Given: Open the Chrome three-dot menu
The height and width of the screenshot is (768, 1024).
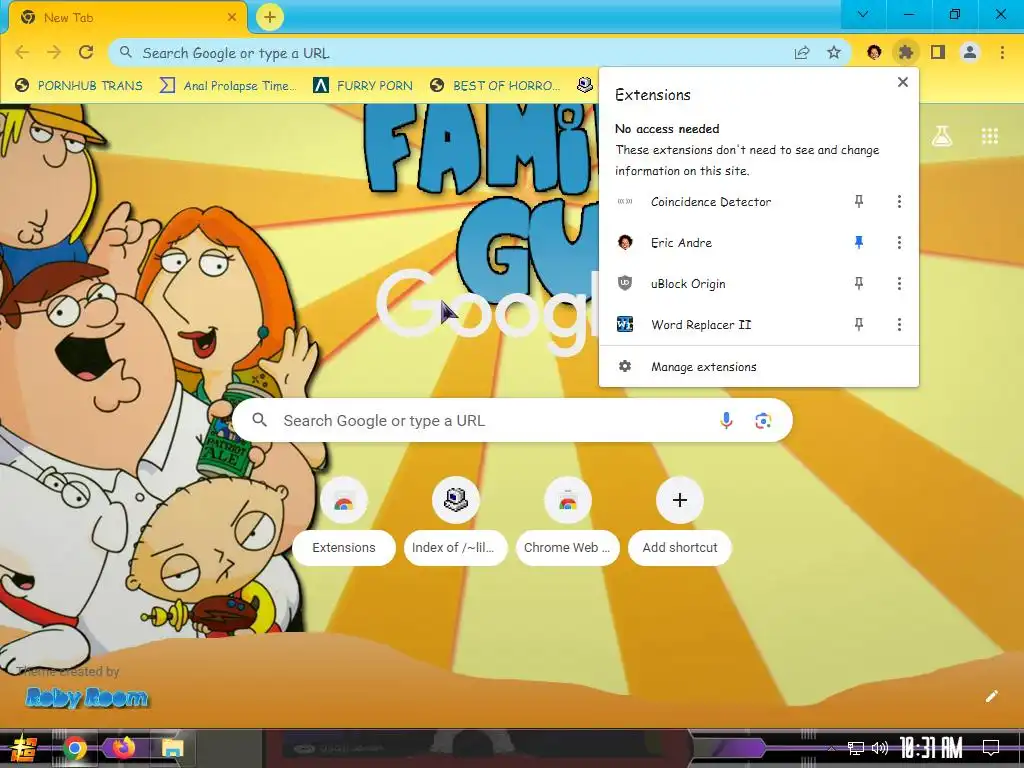Looking at the screenshot, I should point(1002,52).
